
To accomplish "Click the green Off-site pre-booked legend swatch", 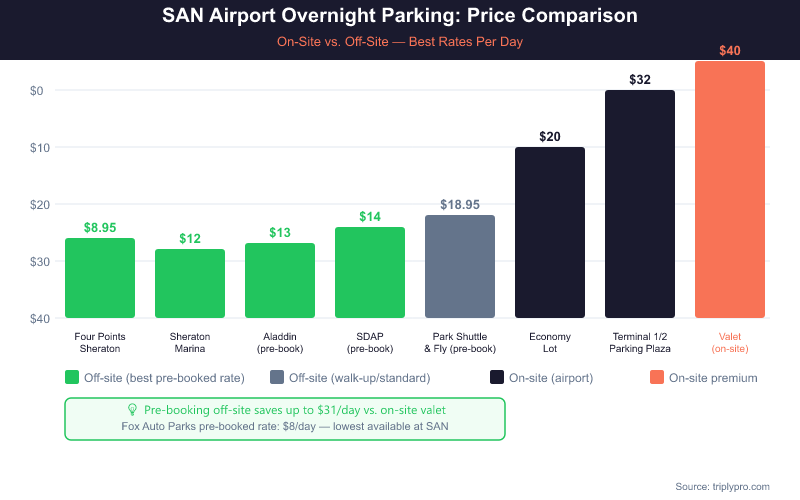I will [x=72, y=378].
